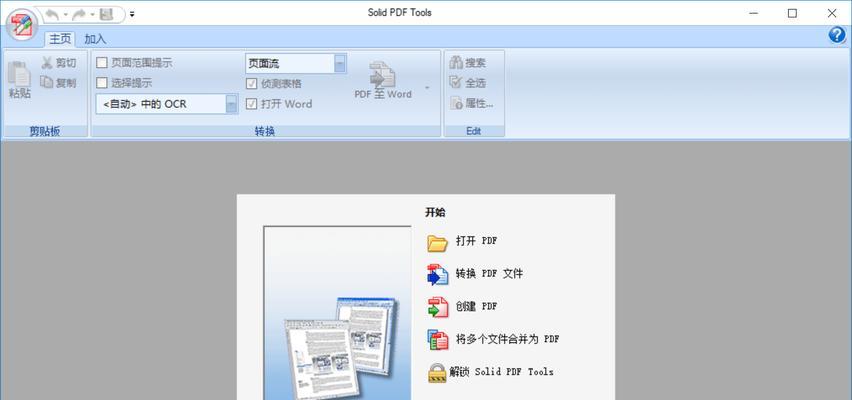Image resolution: width=852 pixels, height=400 pixels.
Task: Enable the 选择提示 checkbox
Action: point(102,83)
